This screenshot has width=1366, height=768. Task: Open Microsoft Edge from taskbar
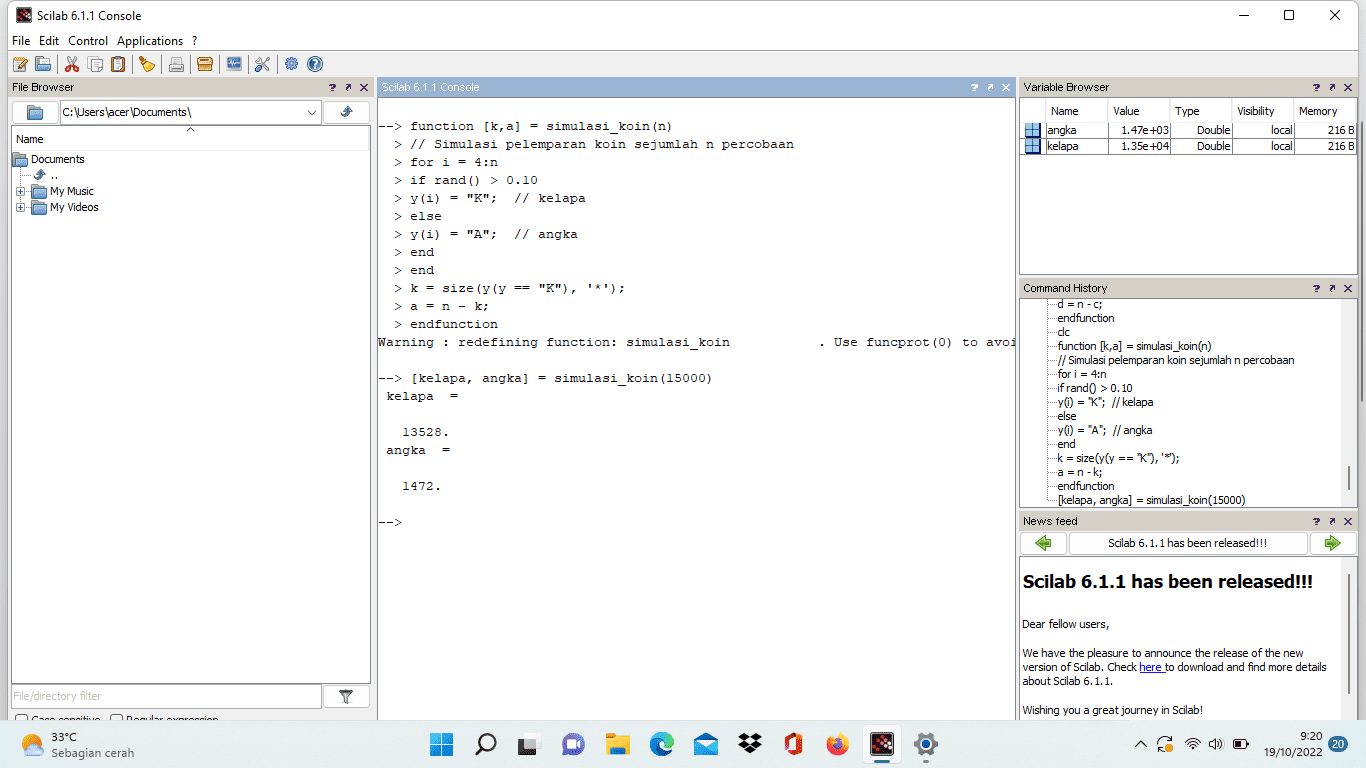coord(662,744)
